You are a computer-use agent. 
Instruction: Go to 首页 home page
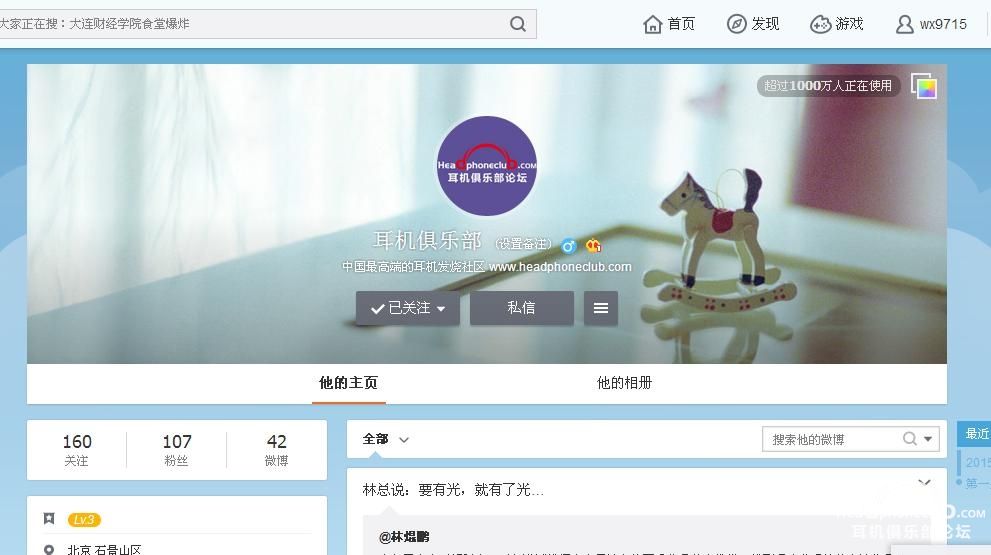[669, 24]
